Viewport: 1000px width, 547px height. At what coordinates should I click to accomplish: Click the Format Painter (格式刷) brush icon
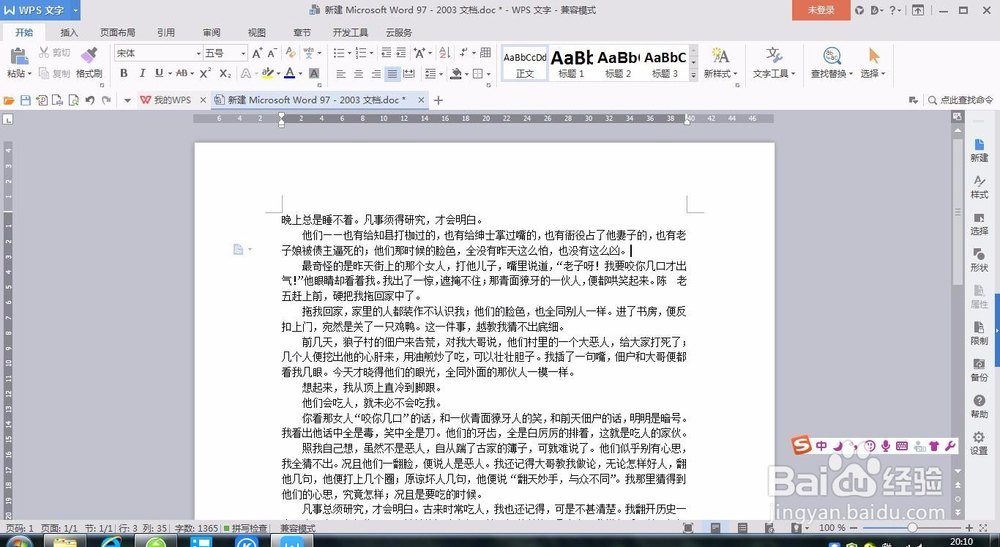tap(89, 55)
